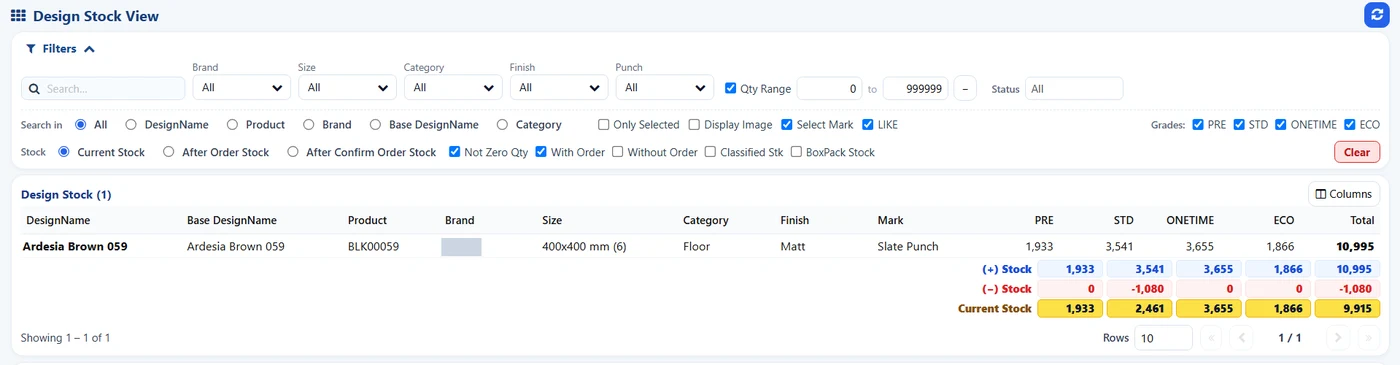Screen dimensions: 1400x365
Task: Enable the Only Selected checkbox
Action: coord(604,125)
